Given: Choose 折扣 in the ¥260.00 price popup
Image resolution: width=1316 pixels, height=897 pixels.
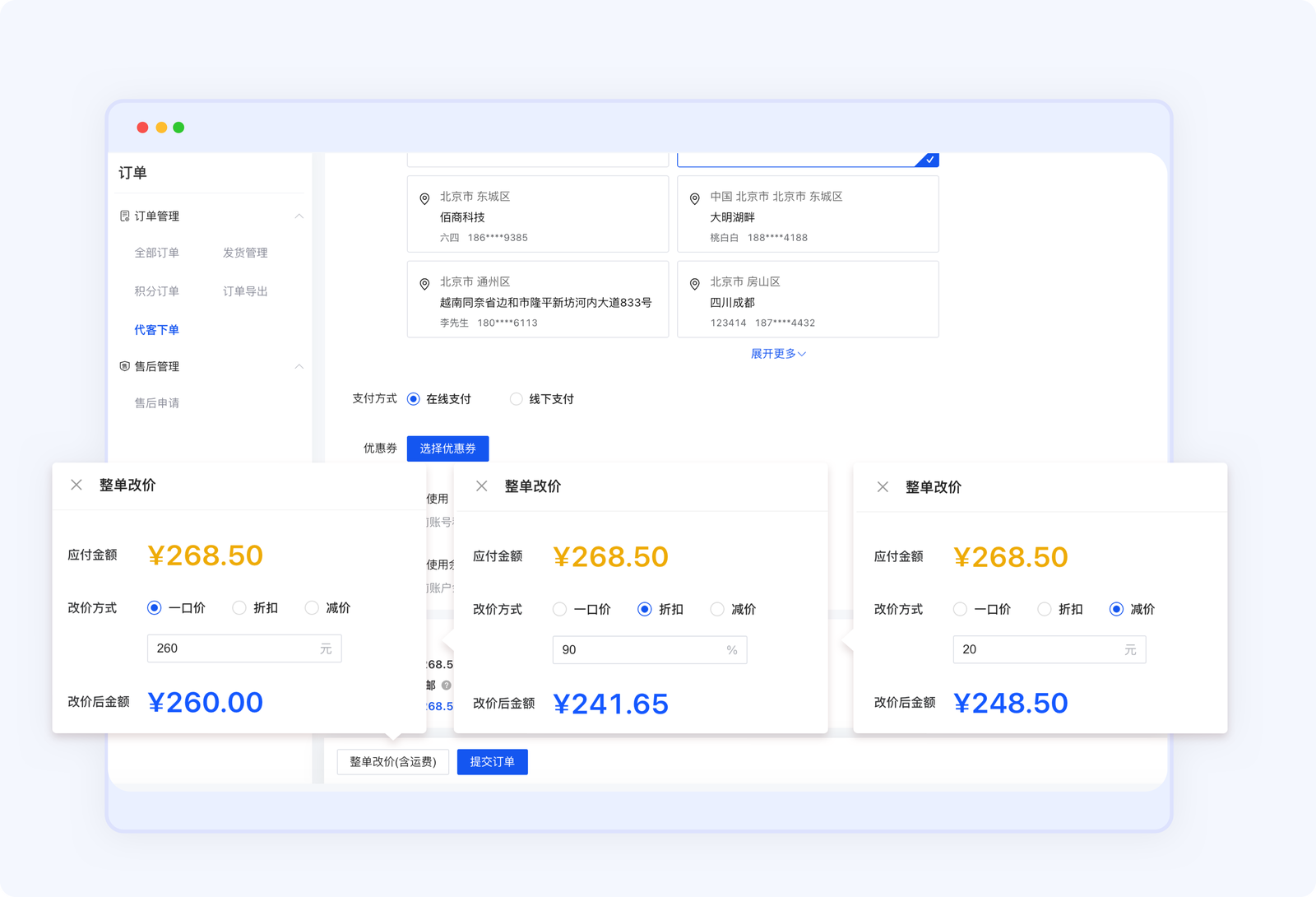Looking at the screenshot, I should pos(239,608).
